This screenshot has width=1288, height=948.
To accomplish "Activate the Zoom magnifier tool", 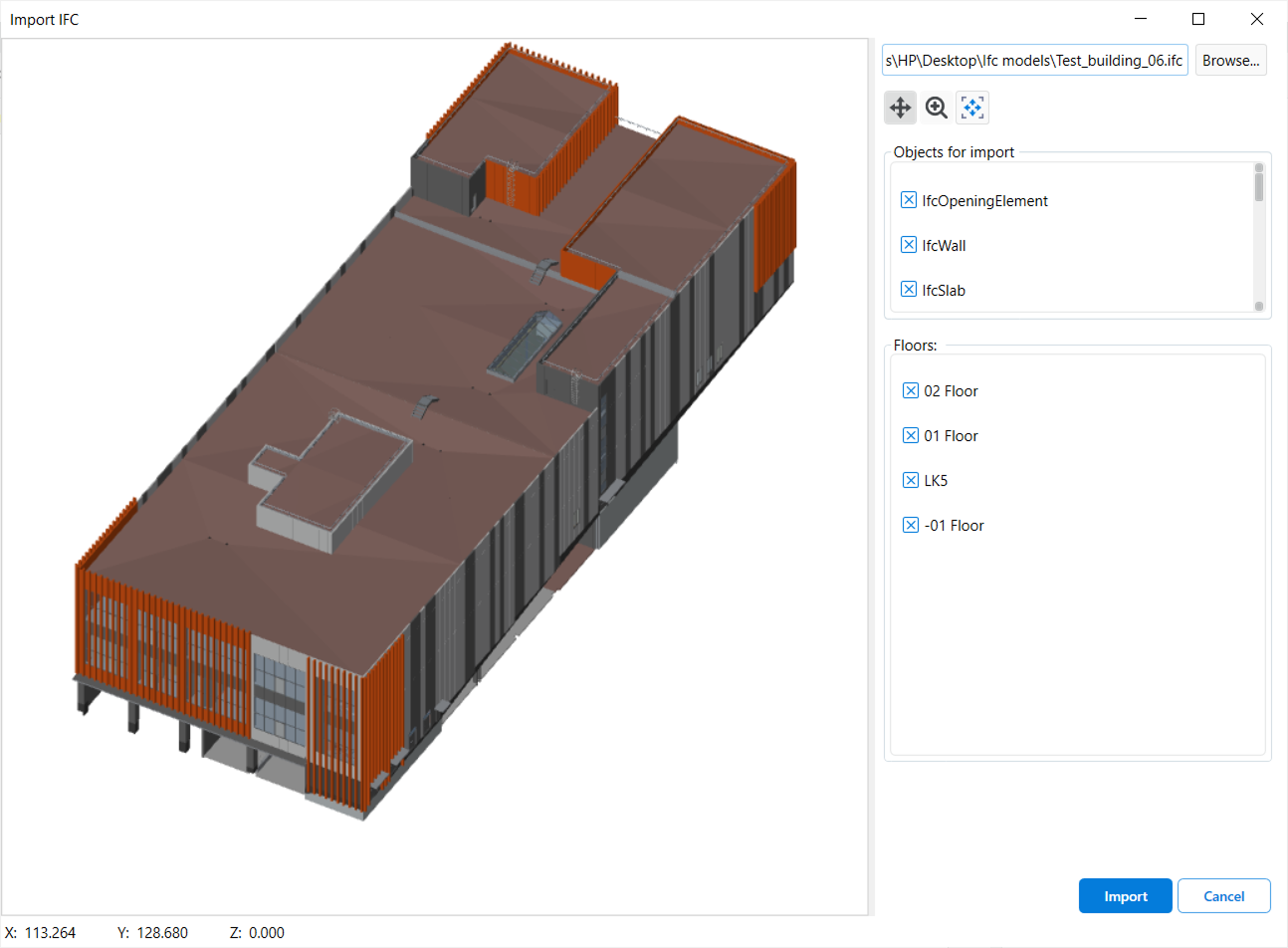I will 936,108.
